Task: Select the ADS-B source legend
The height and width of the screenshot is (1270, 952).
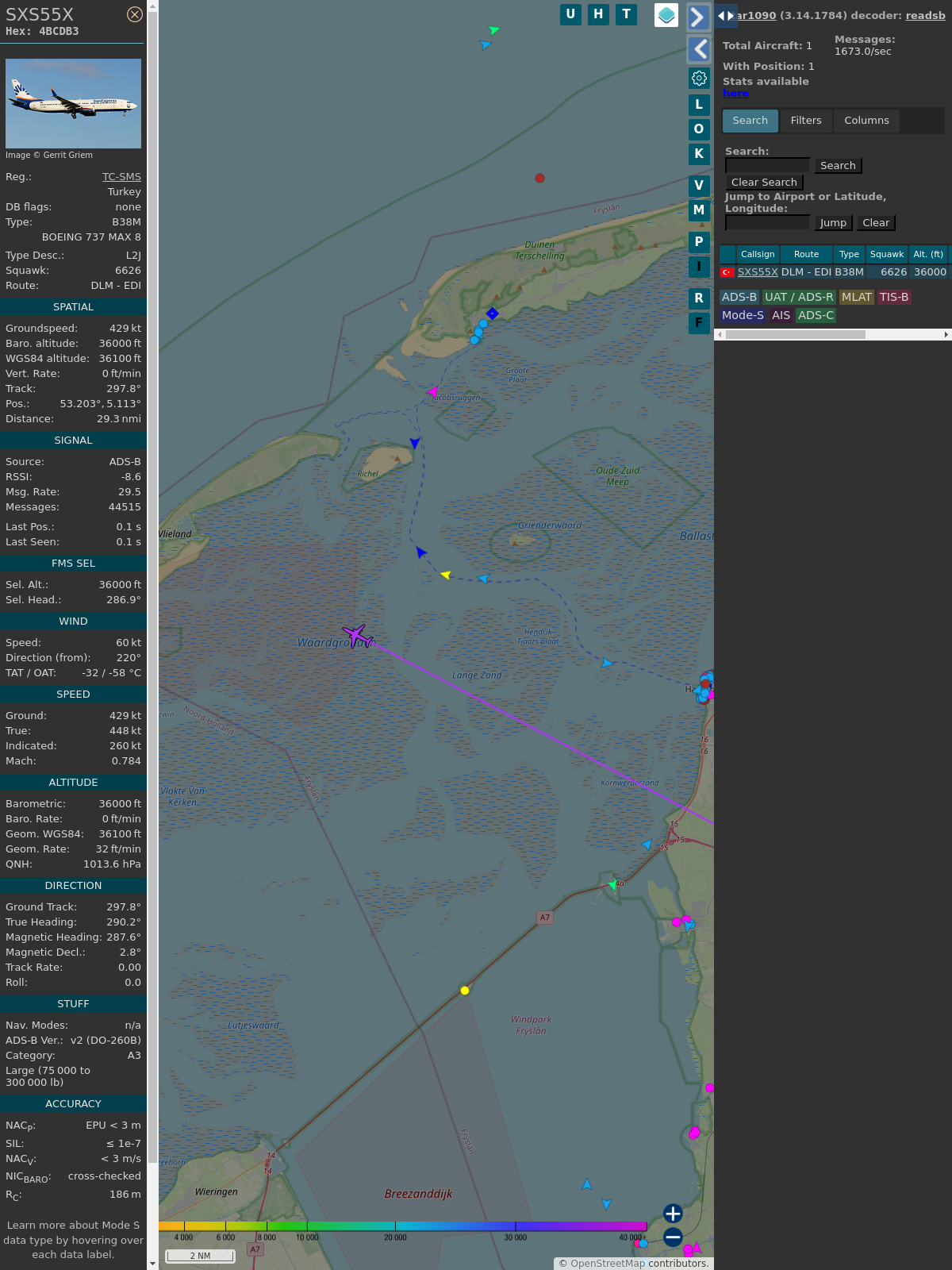Action: [x=739, y=297]
